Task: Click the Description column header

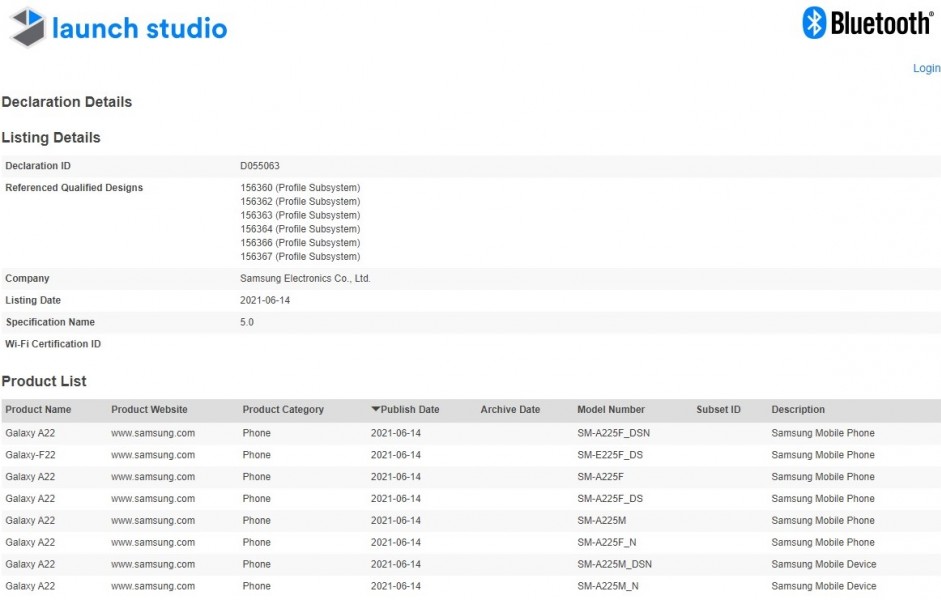Action: [798, 410]
